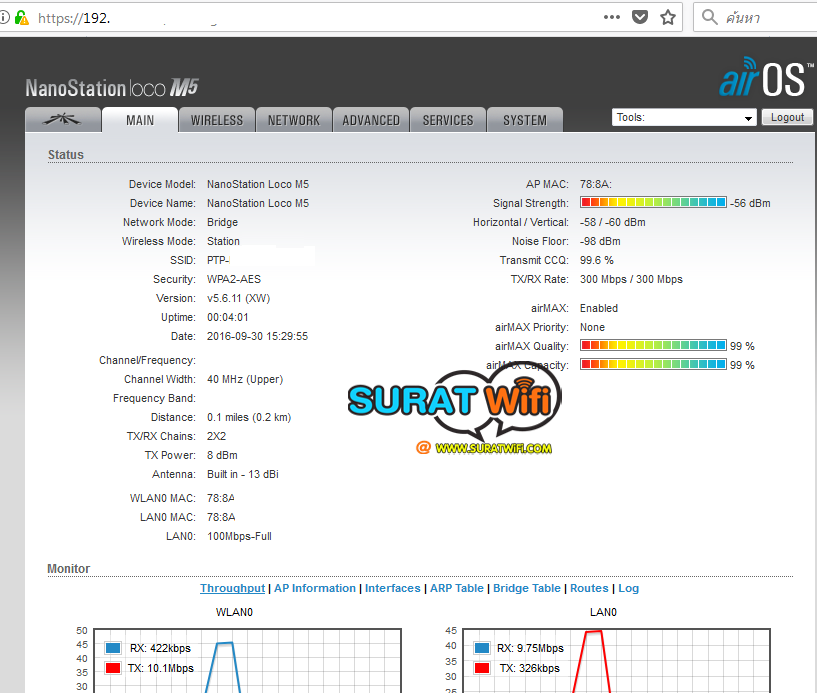
Task: Click the Transmit CCQ 99.6 % value
Action: coord(597,260)
